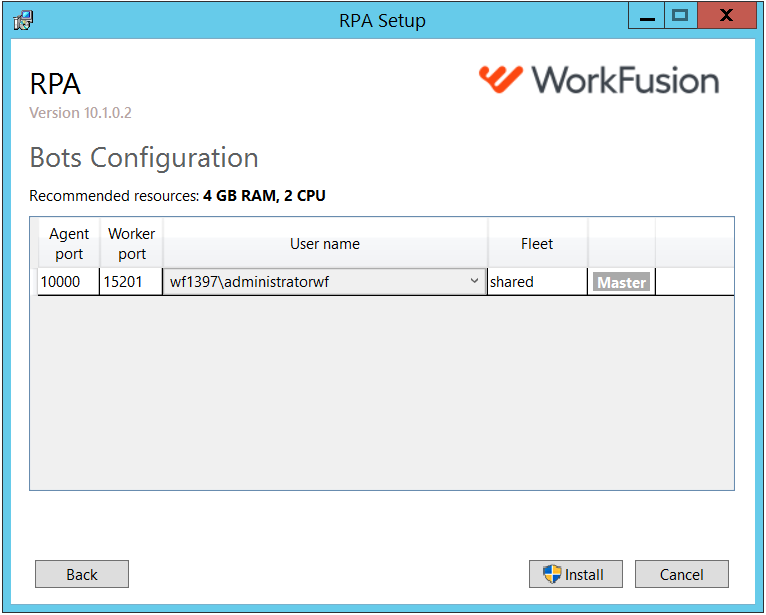Cancel the RPA setup
The height and width of the screenshot is (615, 766).
coord(681,574)
